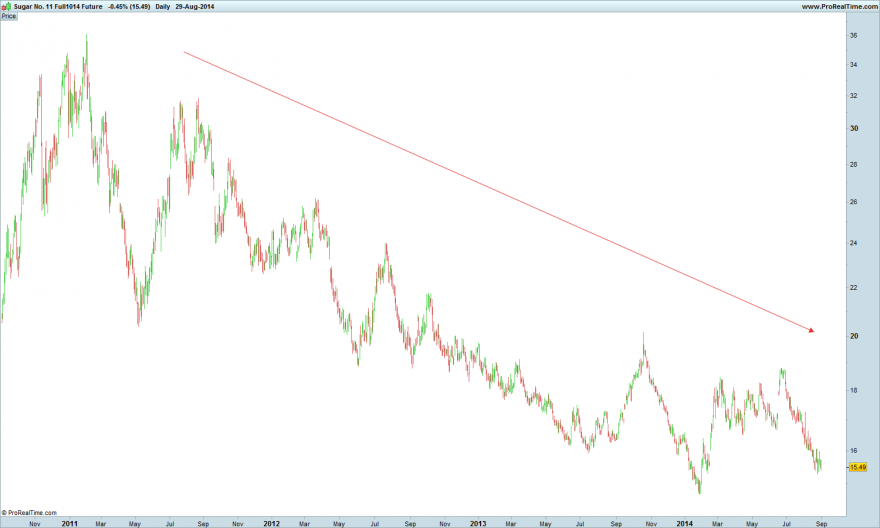This screenshot has width=880, height=528.
Task: Click the 36 price axis label
Action: coord(854,35)
